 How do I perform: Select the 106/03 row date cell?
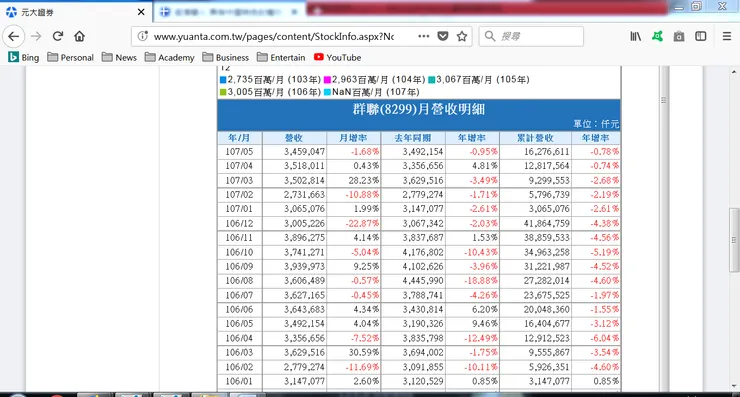tap(239, 352)
